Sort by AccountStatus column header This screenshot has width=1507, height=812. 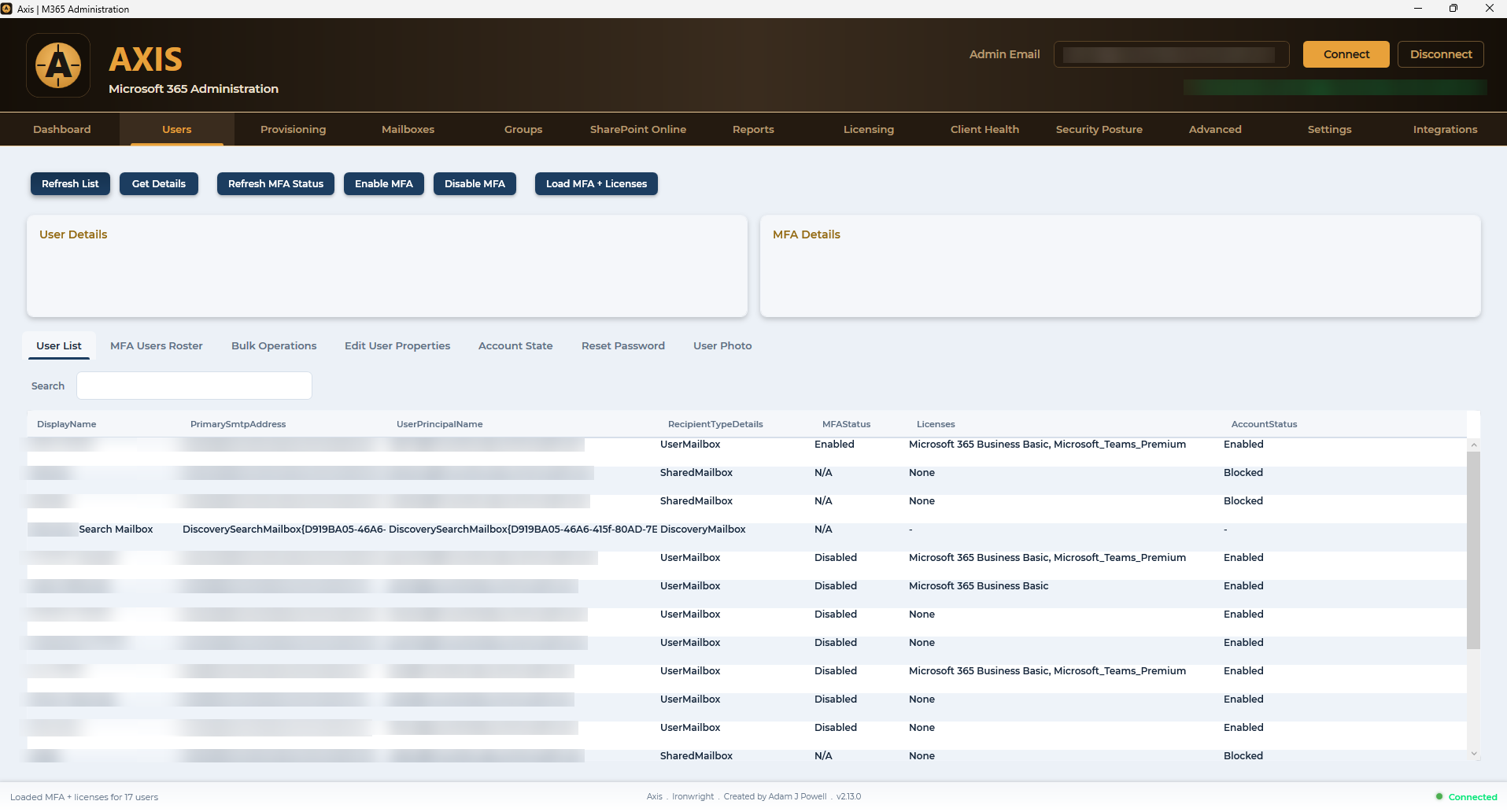coord(1265,424)
